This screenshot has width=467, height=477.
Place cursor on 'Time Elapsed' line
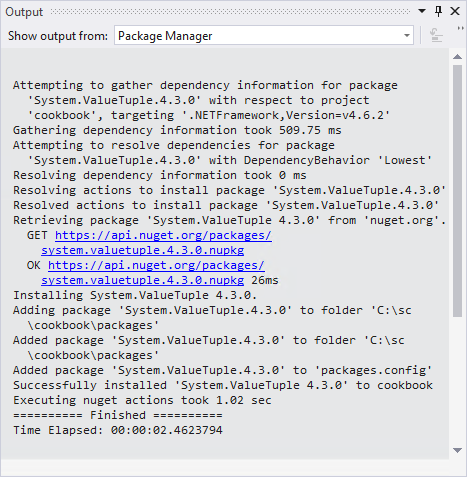(118, 430)
